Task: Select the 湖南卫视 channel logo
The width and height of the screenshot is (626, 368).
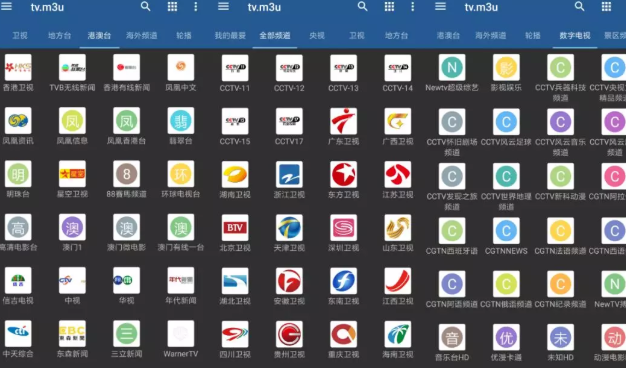Action: click(x=235, y=174)
